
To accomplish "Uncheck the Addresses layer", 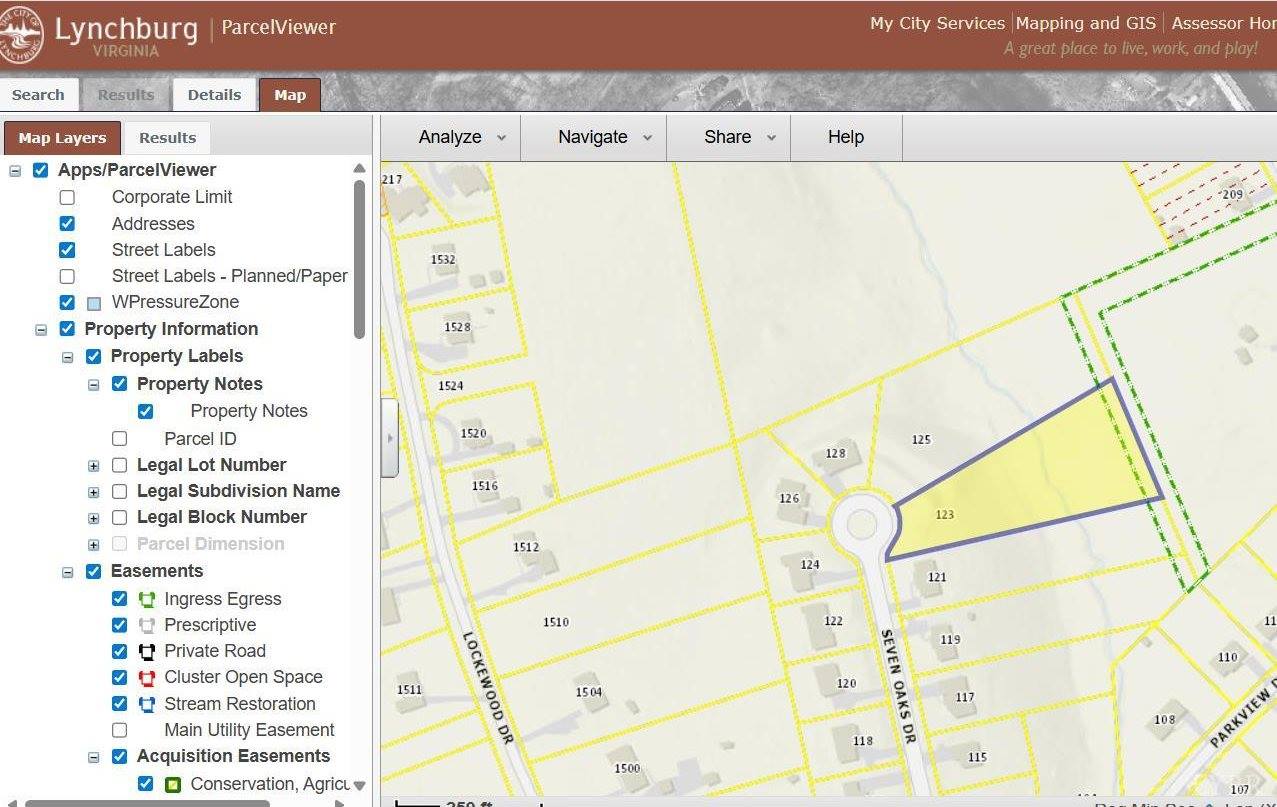I will click(x=67, y=223).
